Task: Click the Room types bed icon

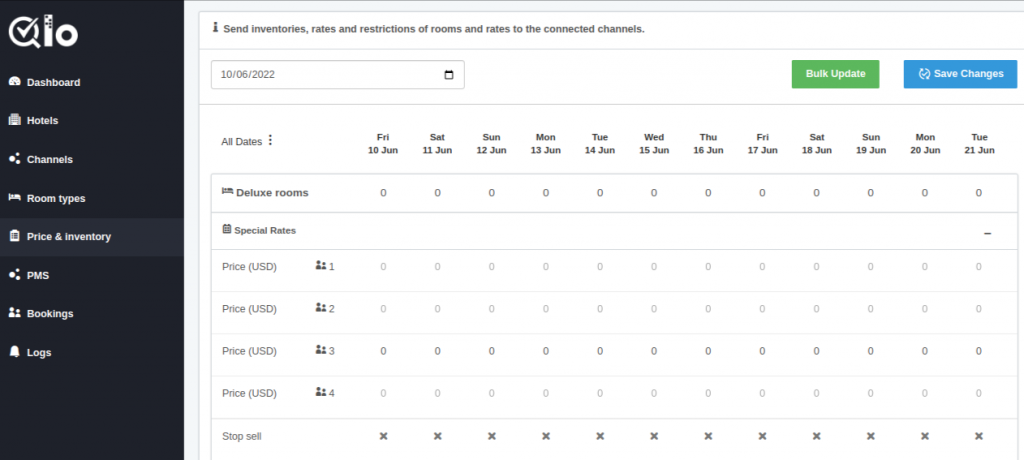Action: point(14,197)
